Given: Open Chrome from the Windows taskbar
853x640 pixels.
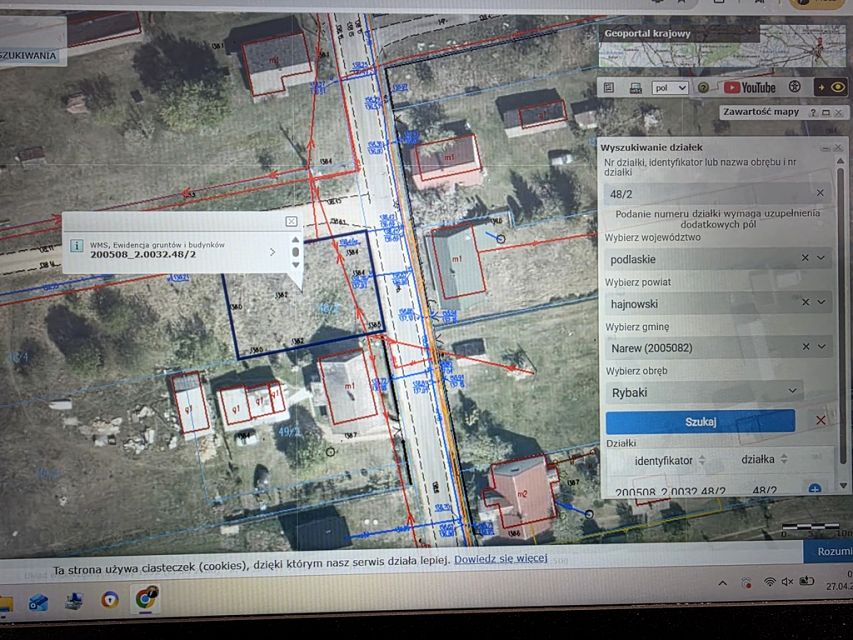Looking at the screenshot, I should pyautogui.click(x=146, y=600).
